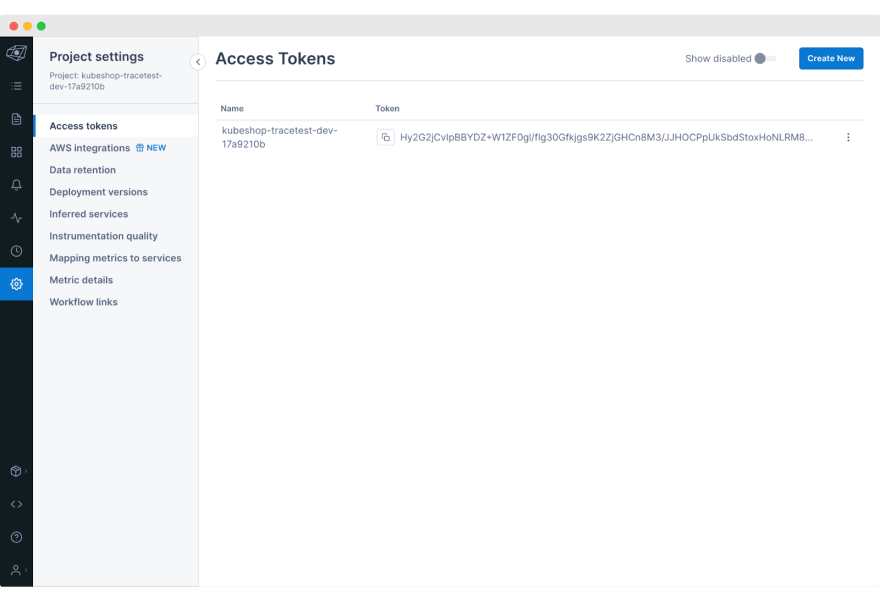Open the dashboards grid icon
This screenshot has height=601, width=880.
pyautogui.click(x=16, y=152)
